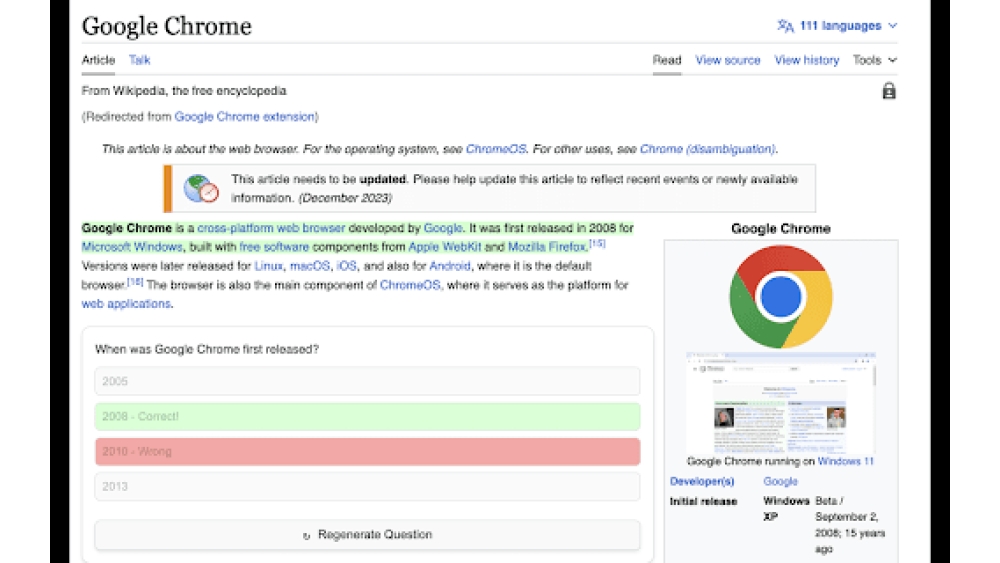The image size is (1000, 563).
Task: Click the regenerate refresh icon
Action: (x=306, y=536)
